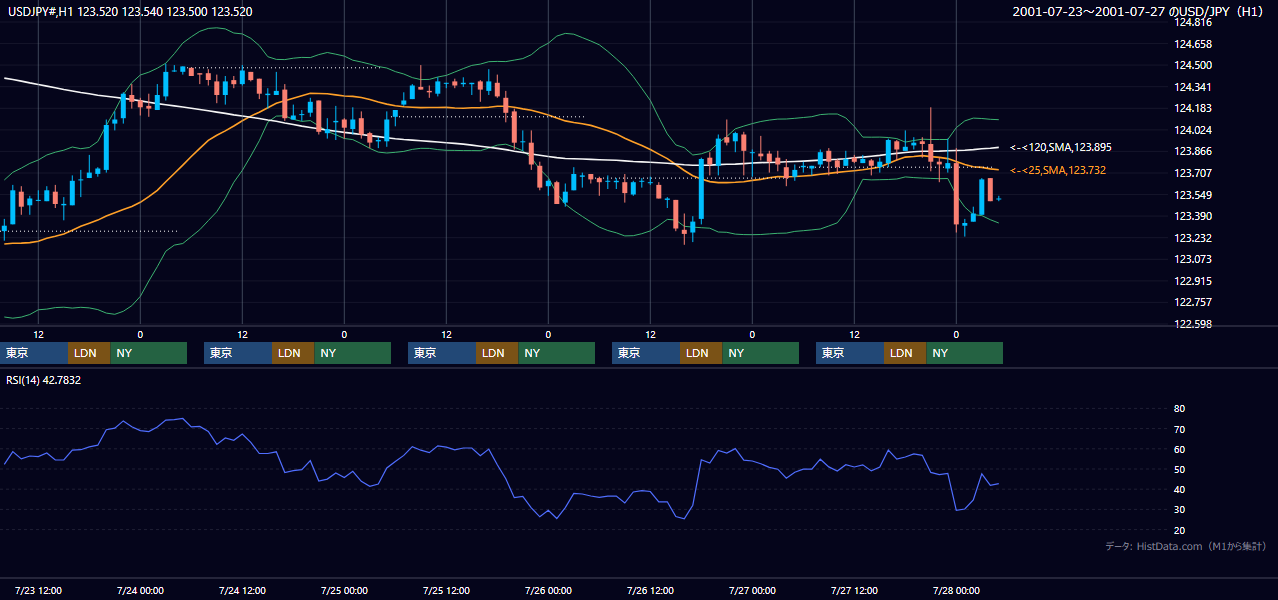Select the 2001-07-23〜2001-07-27 USD/JPY title
Screen dimensions: 1278x600
pos(1138,11)
